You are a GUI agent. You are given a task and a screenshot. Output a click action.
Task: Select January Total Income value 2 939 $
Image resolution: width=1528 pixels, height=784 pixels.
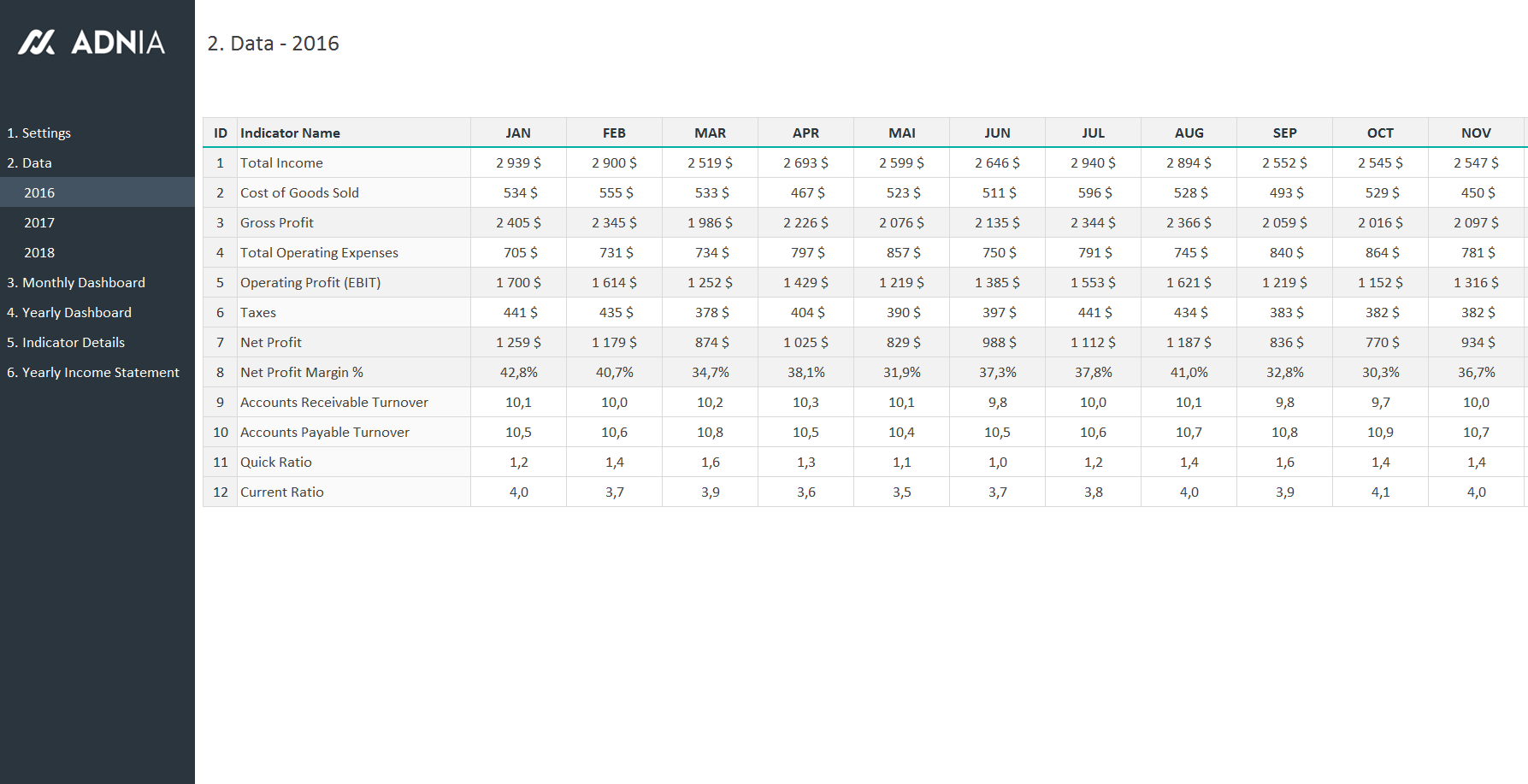coord(518,162)
